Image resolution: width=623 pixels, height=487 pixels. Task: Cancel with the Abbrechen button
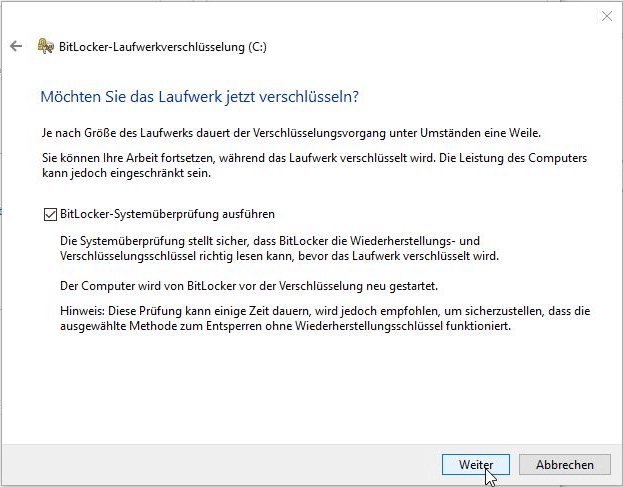point(565,464)
